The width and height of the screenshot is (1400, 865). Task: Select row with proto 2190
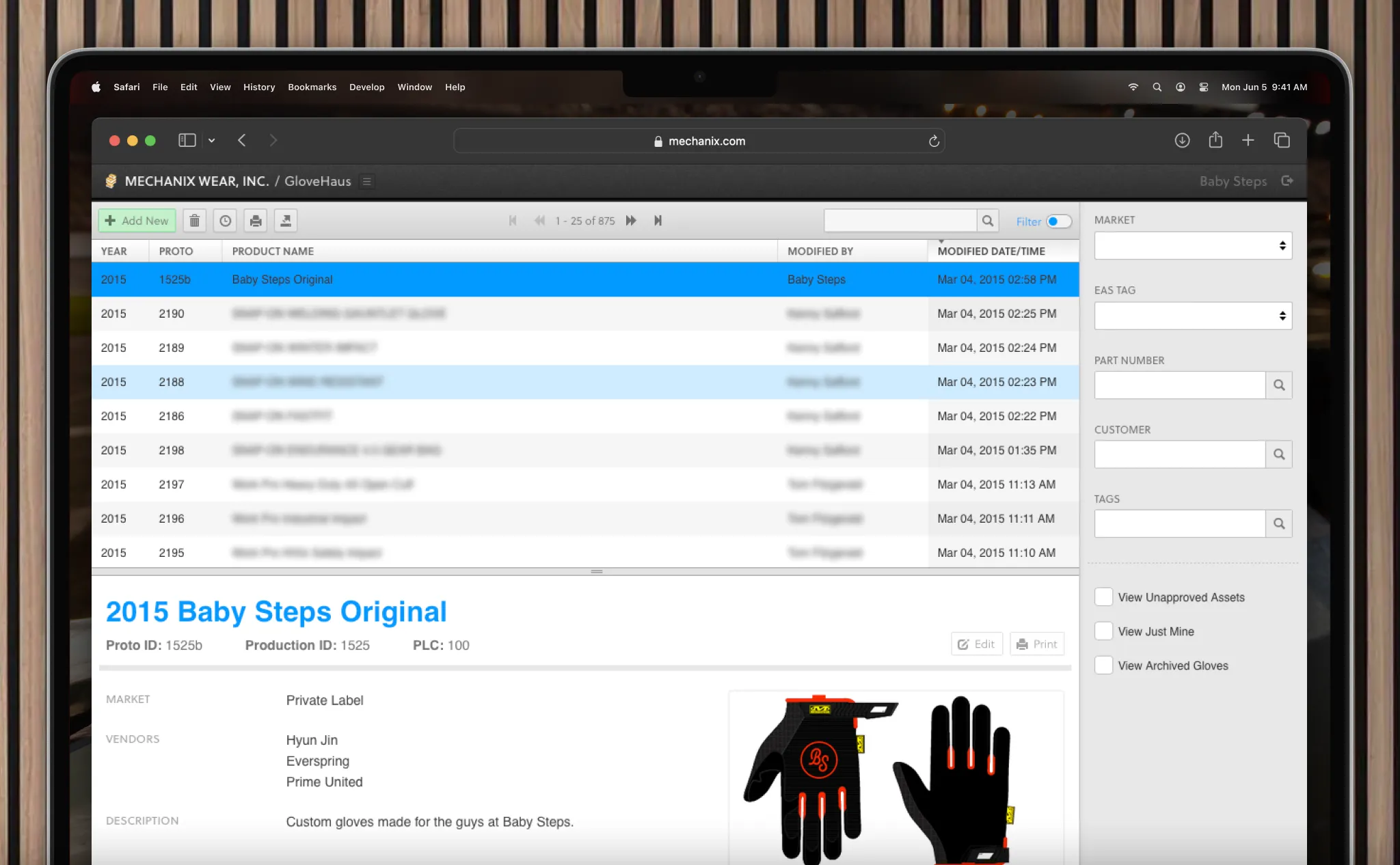[585, 314]
